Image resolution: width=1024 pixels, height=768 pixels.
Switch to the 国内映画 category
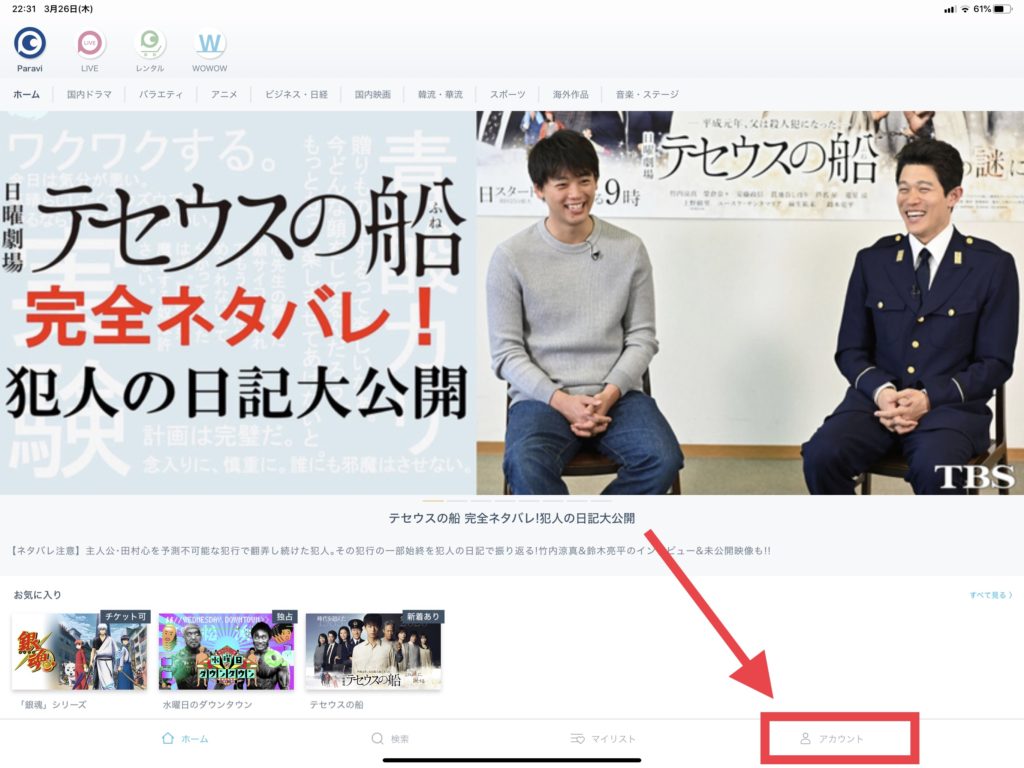tap(373, 95)
